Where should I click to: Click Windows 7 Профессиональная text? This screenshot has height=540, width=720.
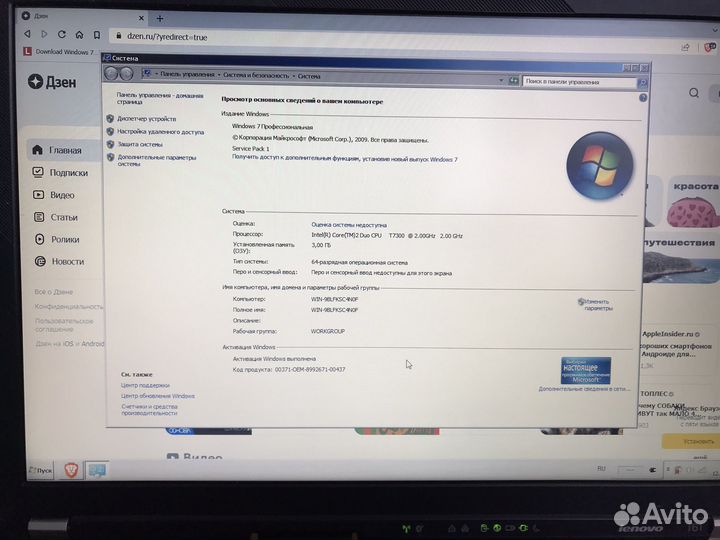click(x=272, y=127)
